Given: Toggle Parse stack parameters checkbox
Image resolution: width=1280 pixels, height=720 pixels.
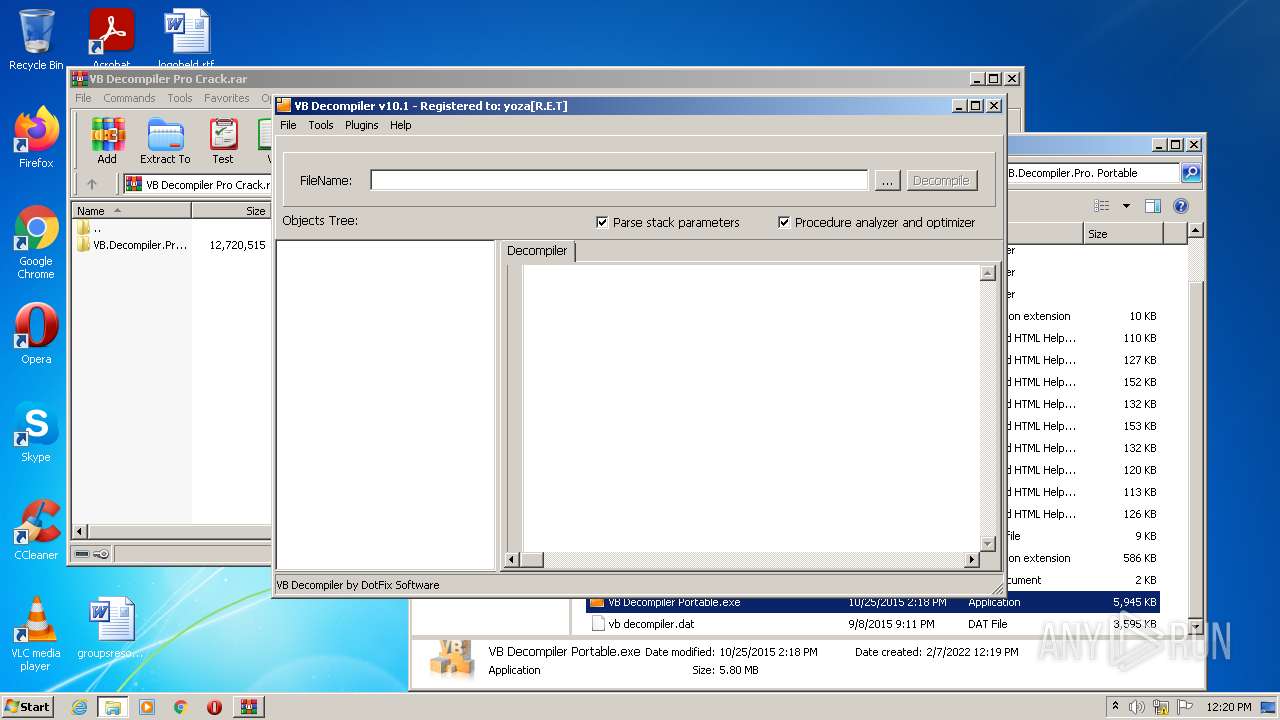Looking at the screenshot, I should tap(602, 222).
